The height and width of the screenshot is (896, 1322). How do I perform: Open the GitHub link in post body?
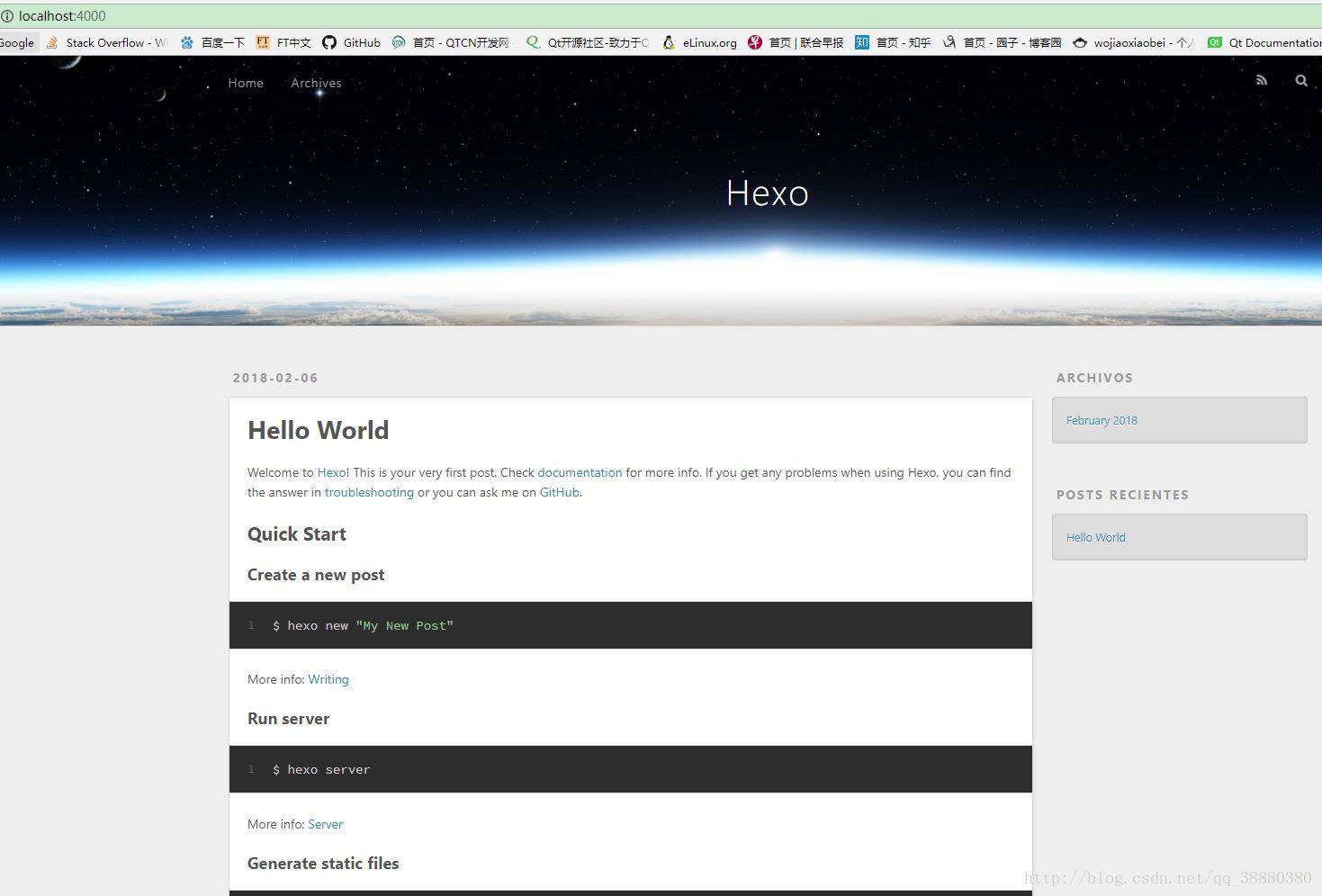click(559, 492)
